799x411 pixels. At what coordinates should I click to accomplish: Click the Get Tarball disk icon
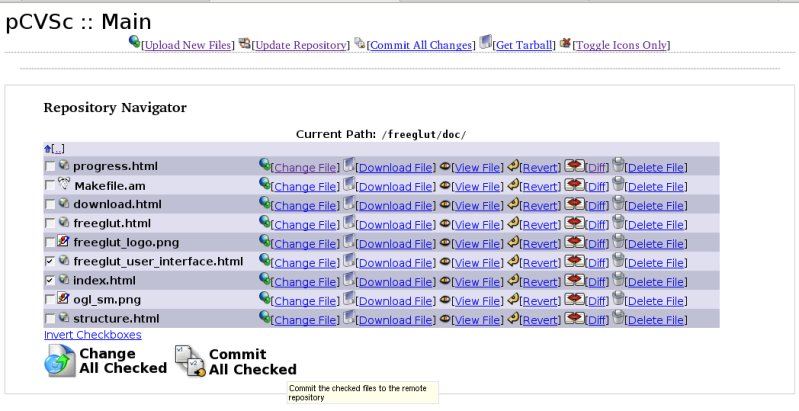click(485, 42)
